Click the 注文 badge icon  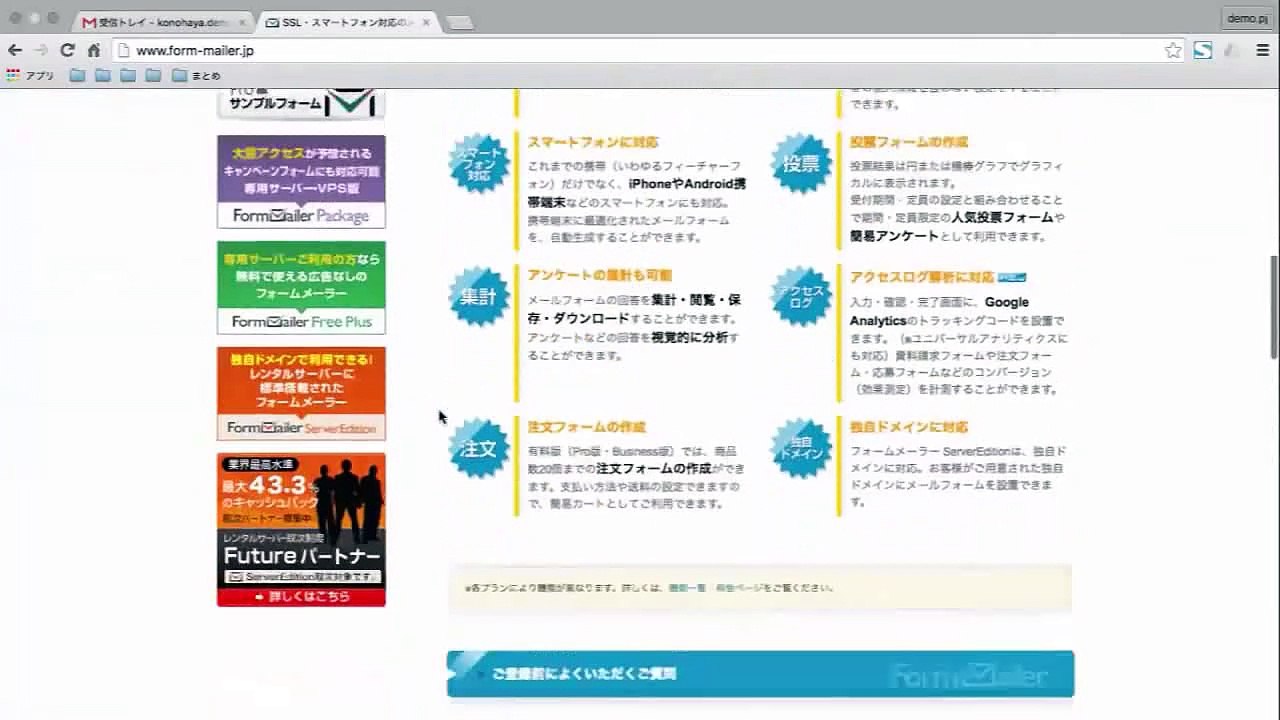point(479,448)
